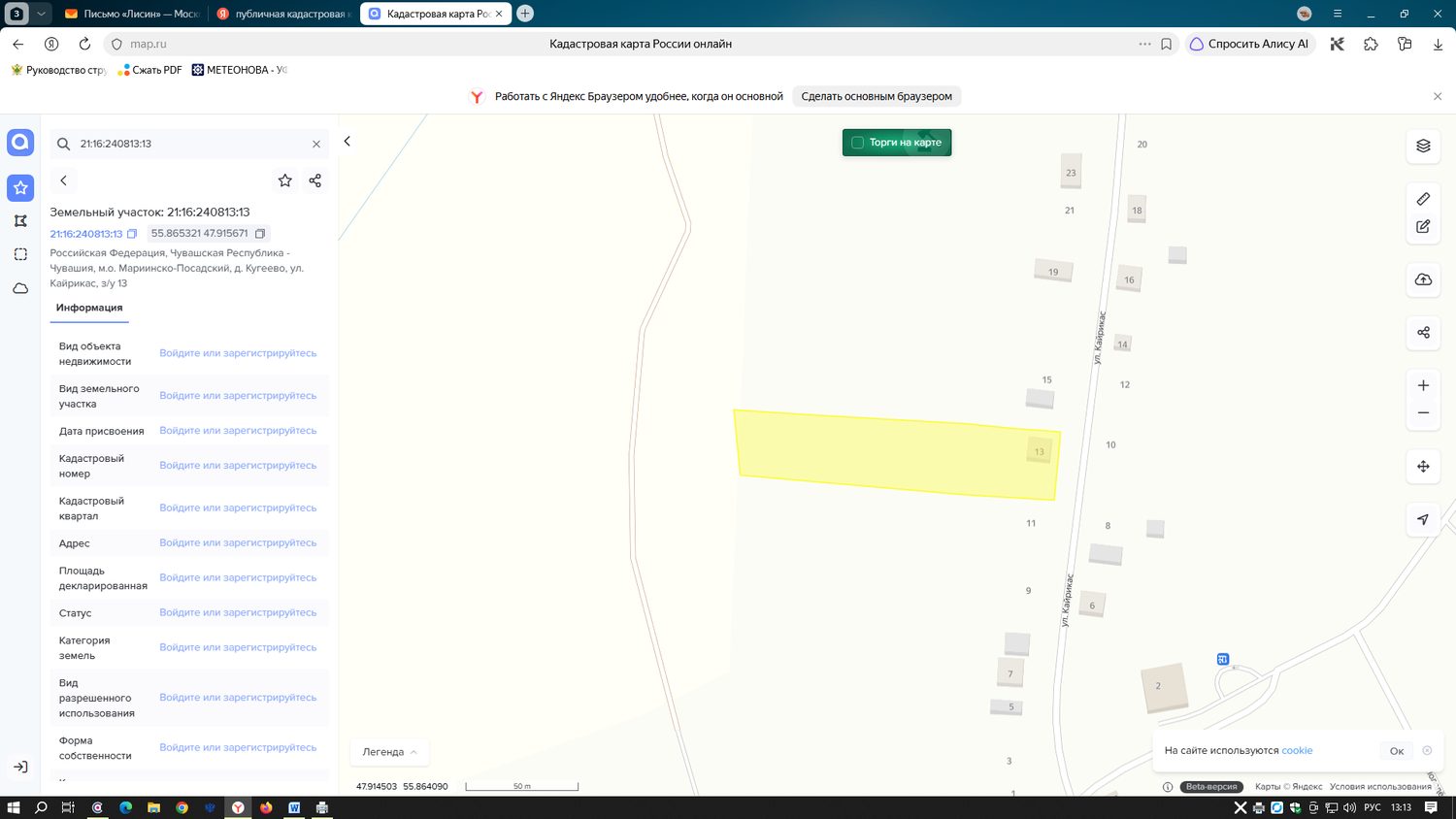The width and height of the screenshot is (1456, 819).
Task: Go back from the parcel details
Action: point(64,180)
